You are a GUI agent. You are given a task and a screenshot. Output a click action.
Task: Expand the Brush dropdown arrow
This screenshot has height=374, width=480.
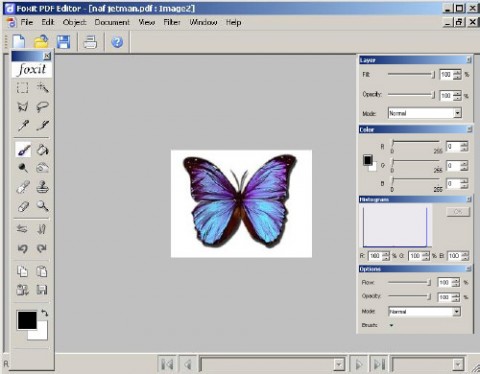(391, 325)
